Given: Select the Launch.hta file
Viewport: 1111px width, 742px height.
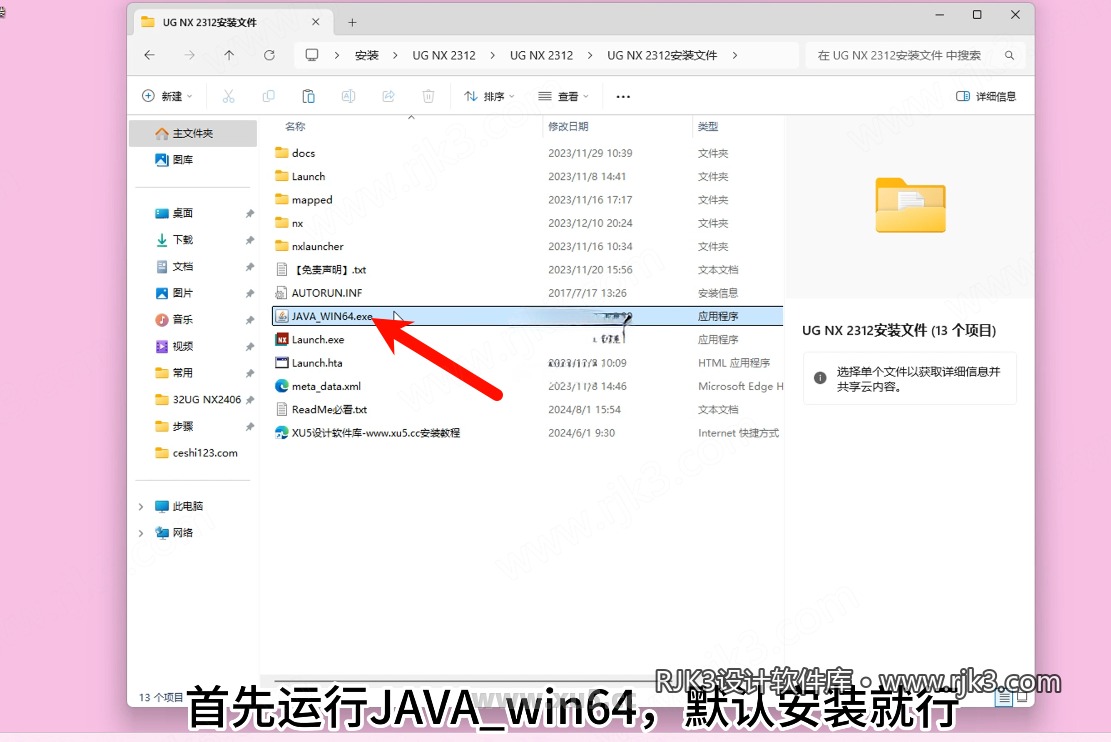Looking at the screenshot, I should (528, 363).
